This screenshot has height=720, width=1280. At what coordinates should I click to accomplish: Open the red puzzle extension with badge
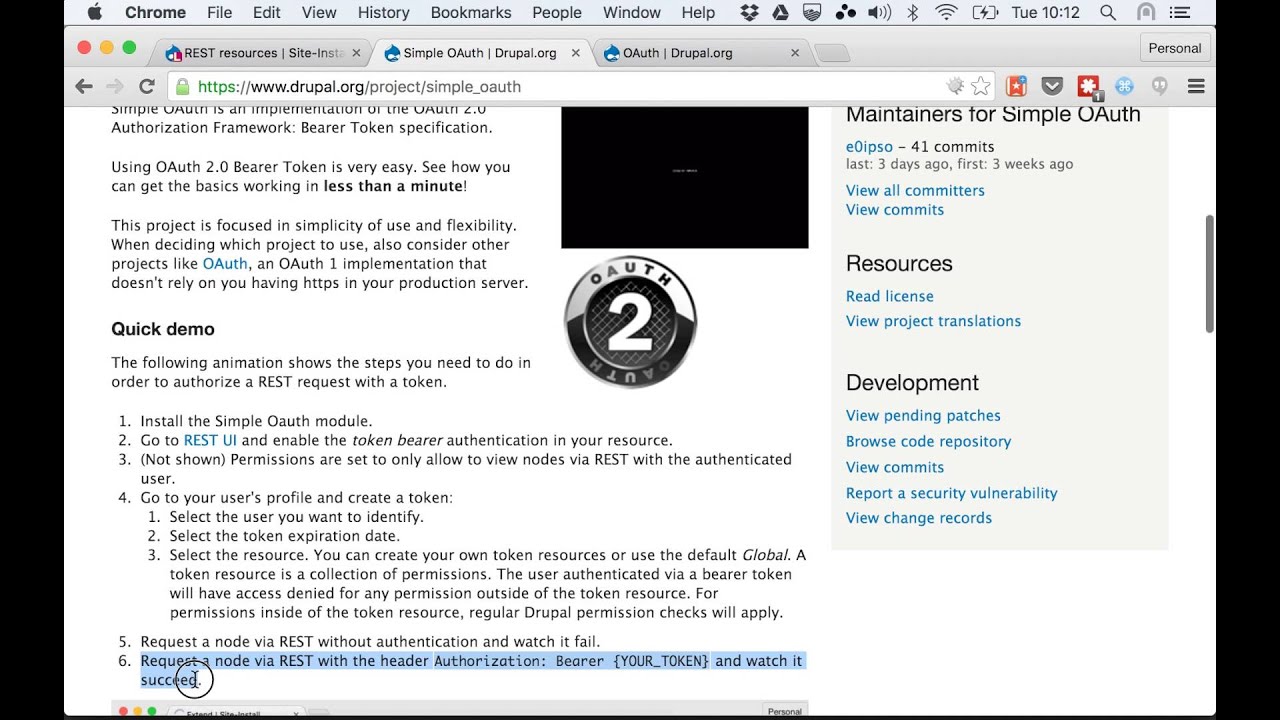coord(1089,87)
